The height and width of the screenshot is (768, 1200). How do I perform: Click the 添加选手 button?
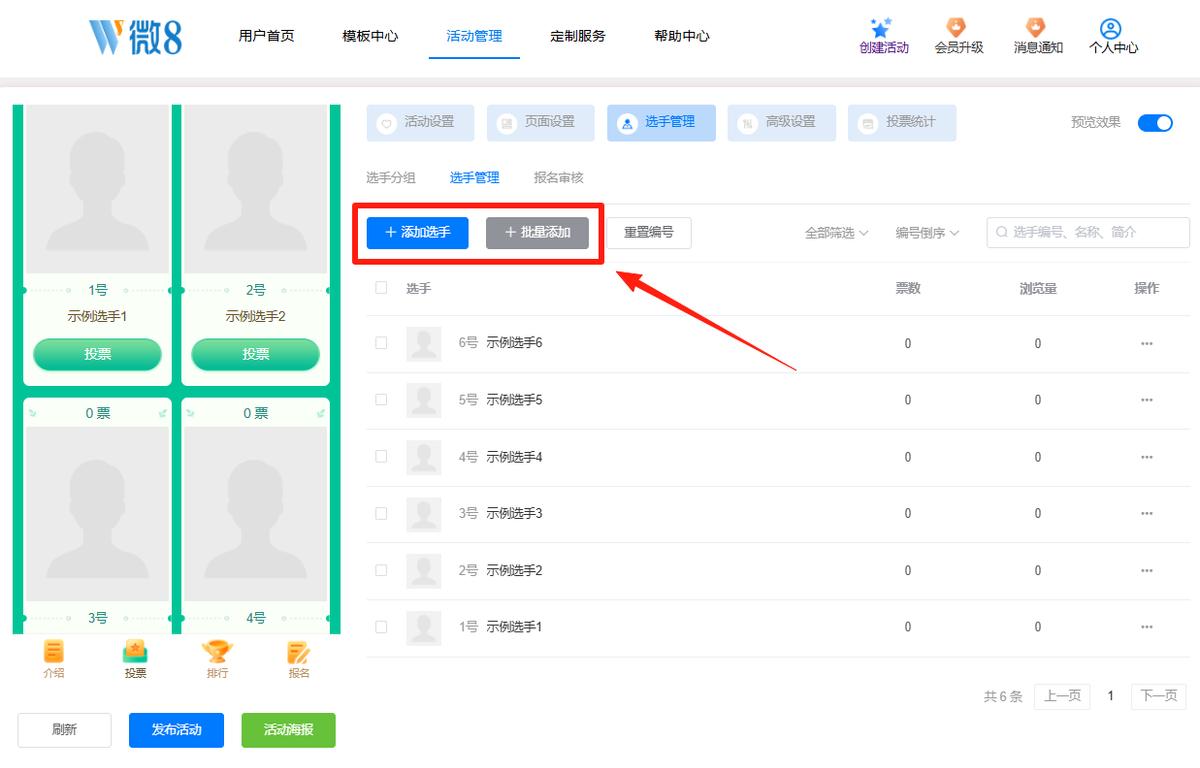click(x=418, y=233)
